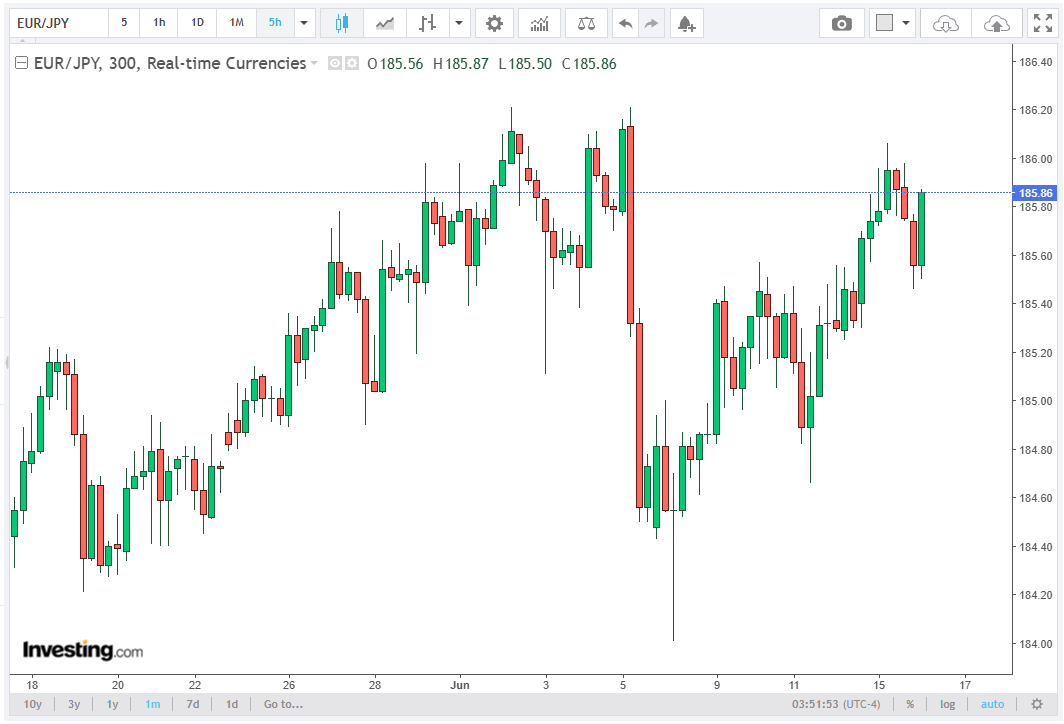
Task: Toggle log scale on price axis
Action: click(947, 704)
